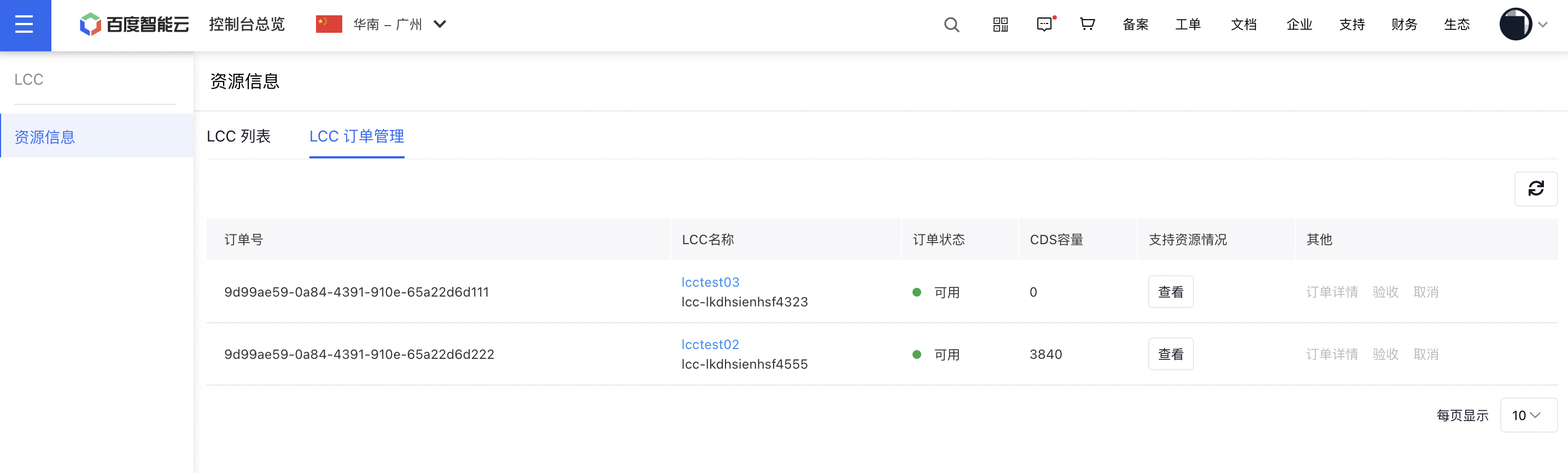Go to 控制台总览

(247, 25)
